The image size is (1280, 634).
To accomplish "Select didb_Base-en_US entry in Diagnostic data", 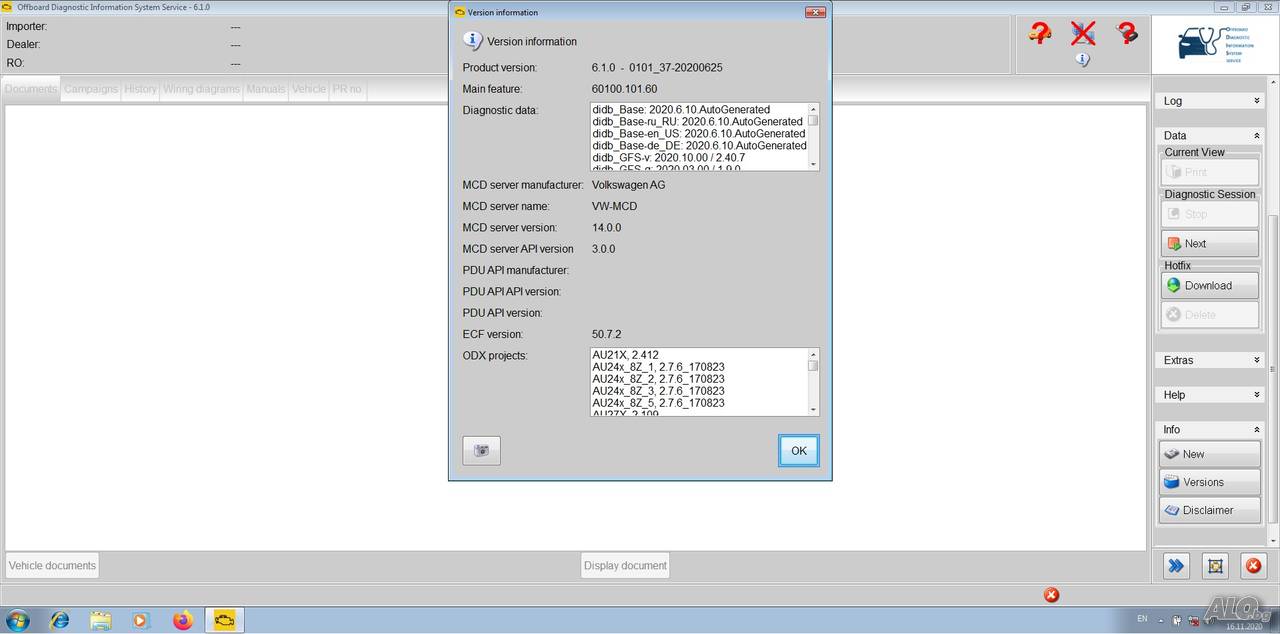I will point(699,134).
